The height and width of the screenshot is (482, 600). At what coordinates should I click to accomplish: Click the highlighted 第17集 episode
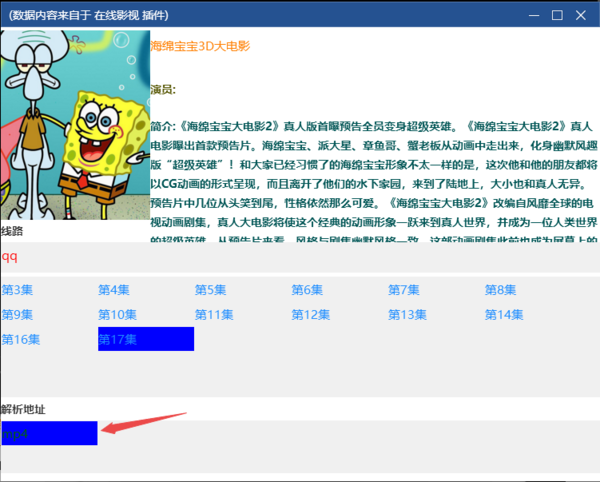[146, 339]
